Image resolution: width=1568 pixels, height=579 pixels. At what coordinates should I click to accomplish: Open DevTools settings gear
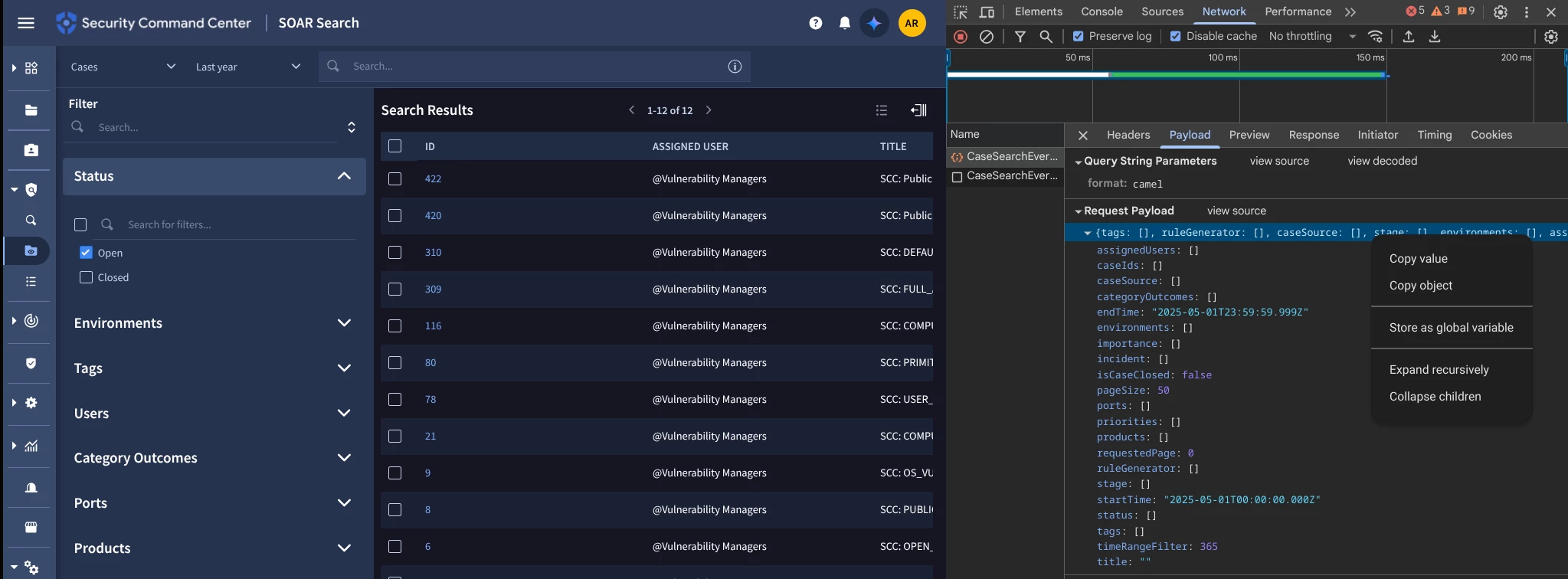point(1501,12)
